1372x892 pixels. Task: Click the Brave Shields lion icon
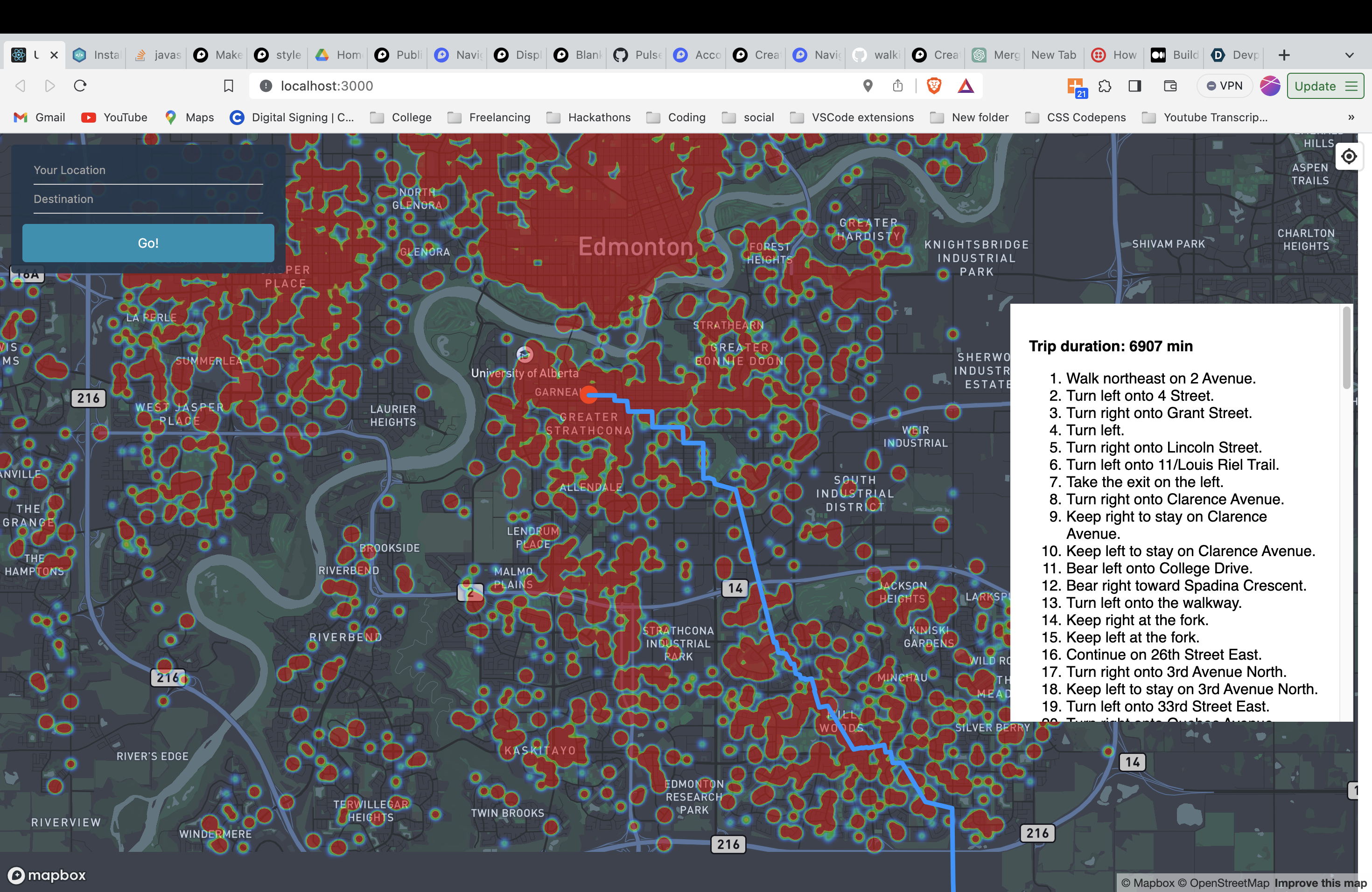tap(934, 86)
